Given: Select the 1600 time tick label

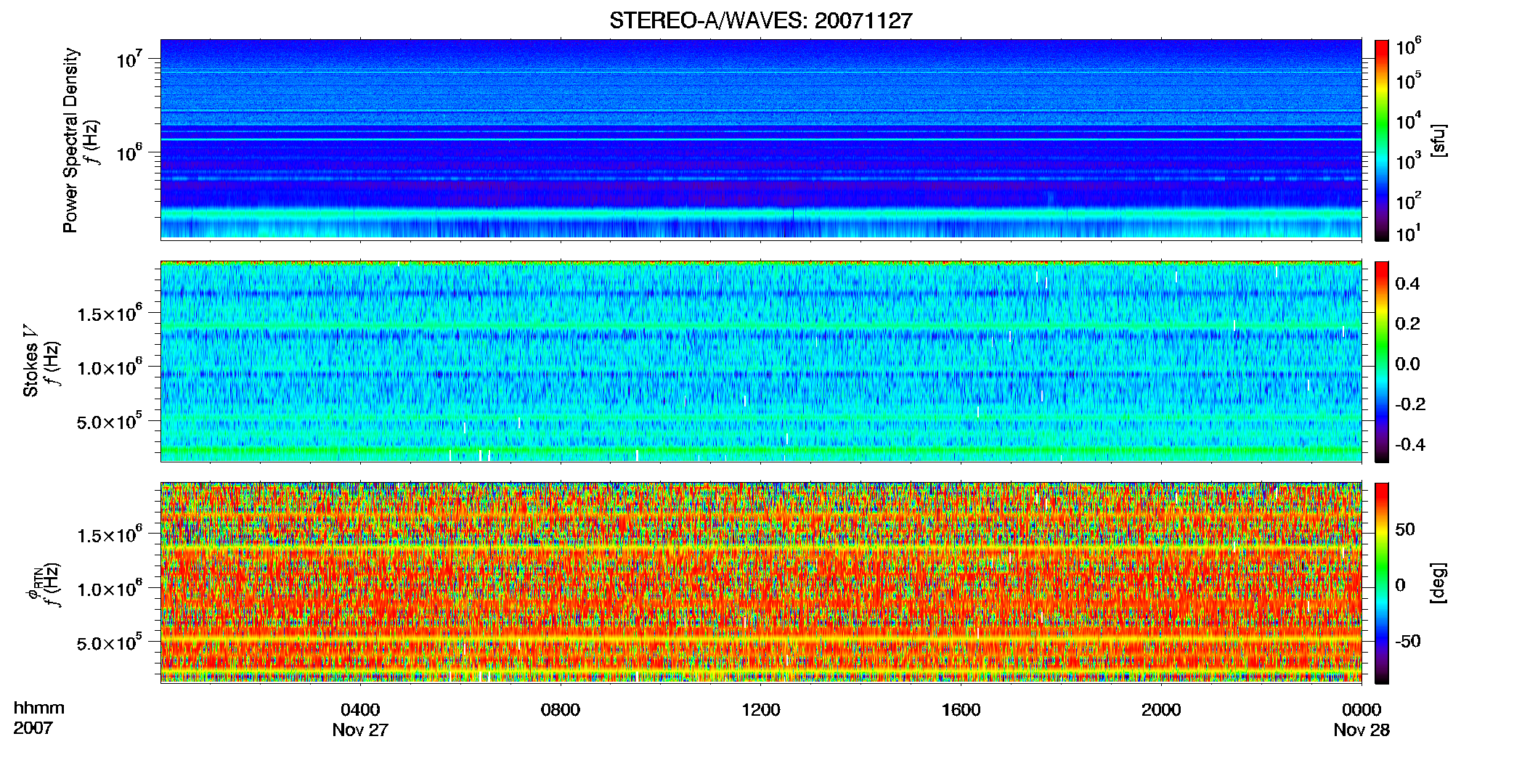Looking at the screenshot, I should pyautogui.click(x=961, y=709).
